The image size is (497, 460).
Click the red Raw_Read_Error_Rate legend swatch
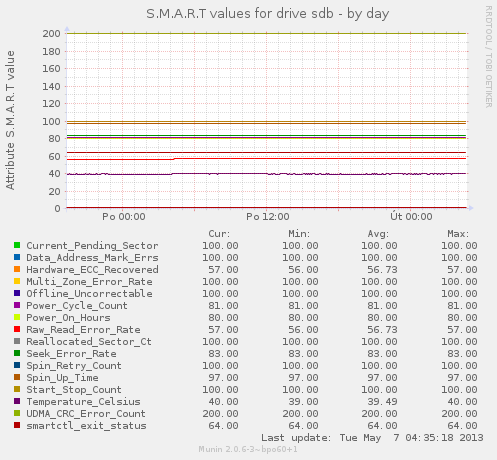coord(17,329)
